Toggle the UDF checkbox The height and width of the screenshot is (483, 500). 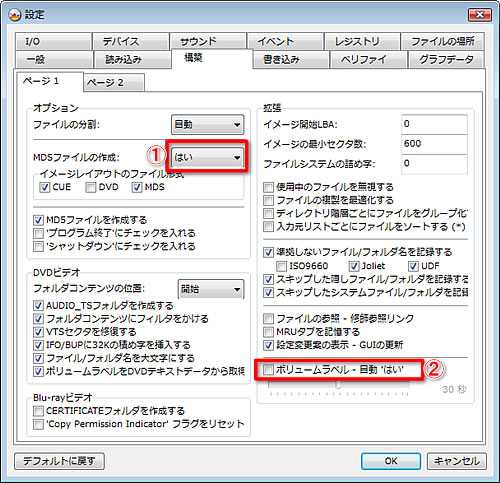tap(413, 266)
